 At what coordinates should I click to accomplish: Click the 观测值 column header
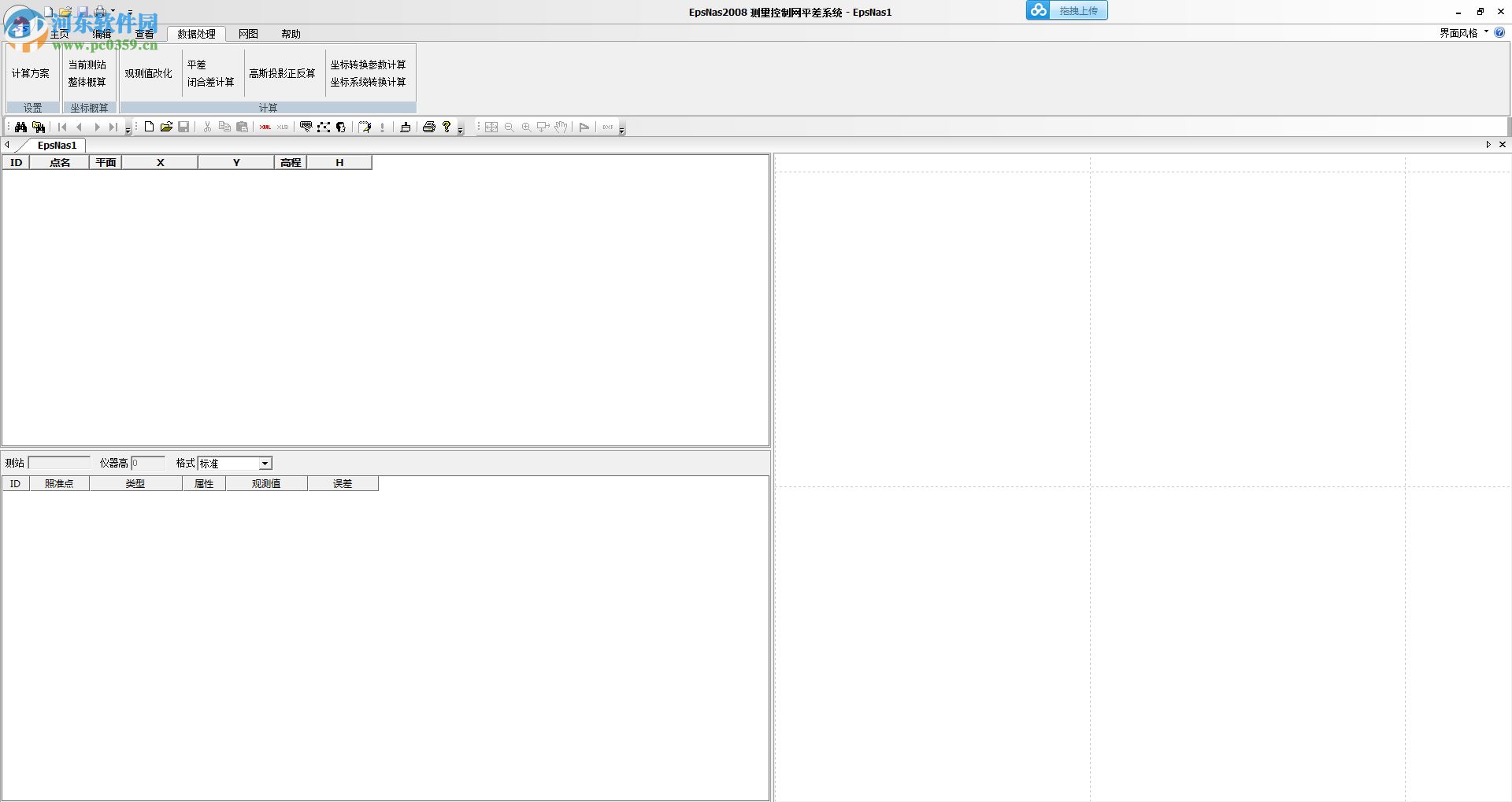point(266,484)
